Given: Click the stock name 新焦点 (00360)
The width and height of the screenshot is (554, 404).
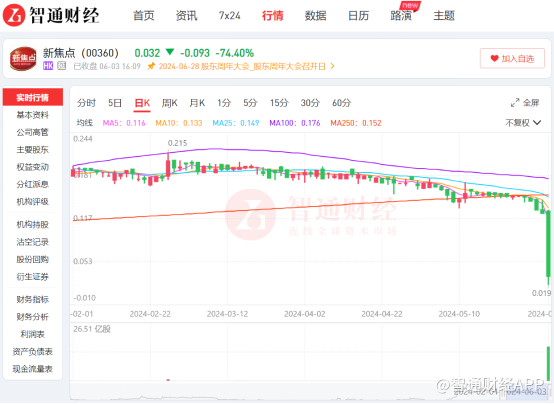Looking at the screenshot, I should pyautogui.click(x=81, y=53).
